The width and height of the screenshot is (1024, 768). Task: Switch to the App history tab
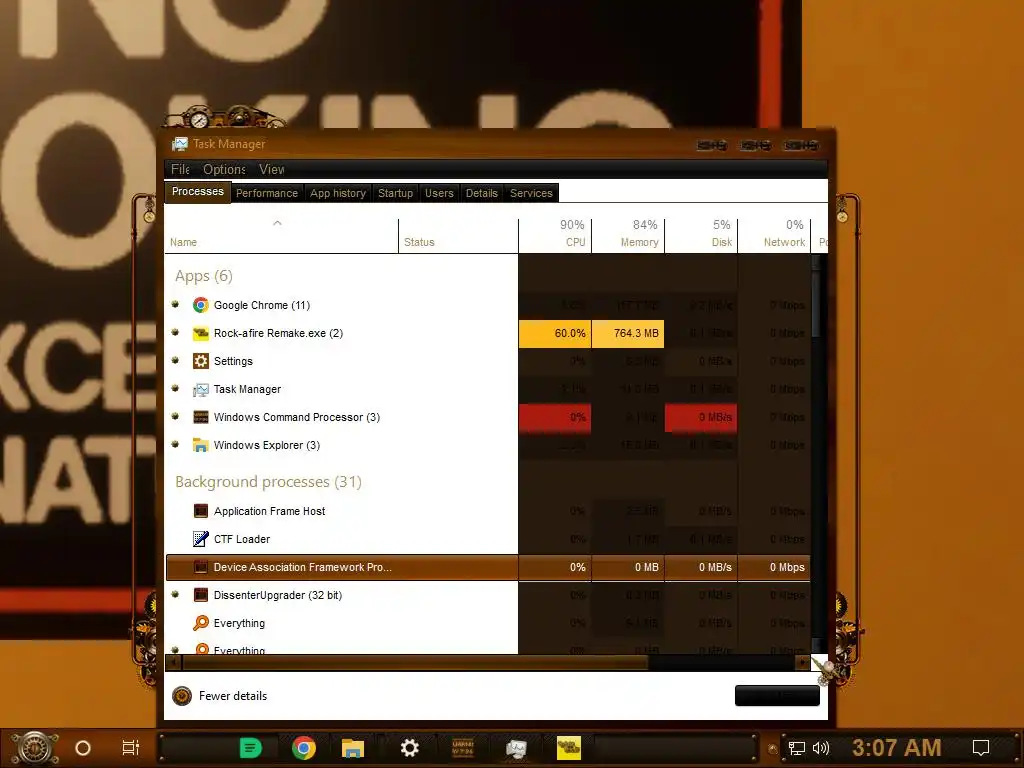tap(338, 193)
